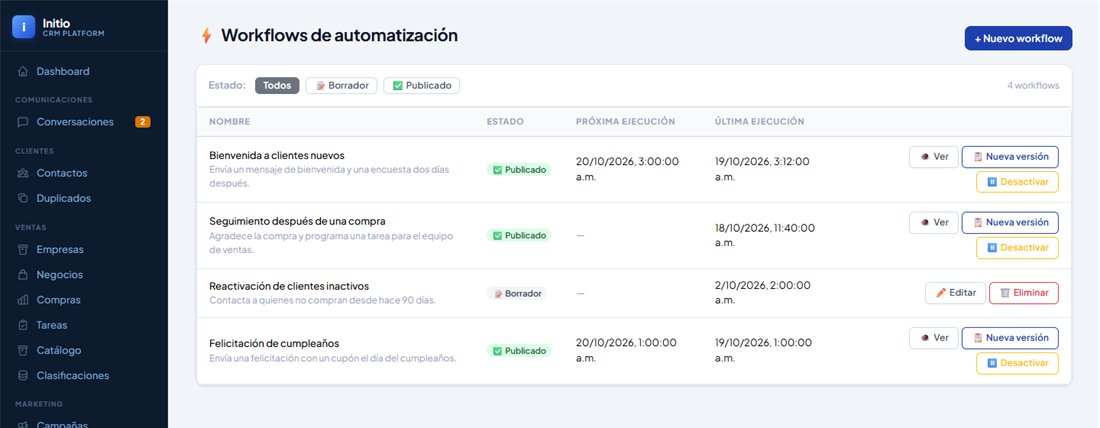Screen dimensions: 1100x428
Task: Click the Conversaciones chat bubble icon
Action: [x=23, y=122]
